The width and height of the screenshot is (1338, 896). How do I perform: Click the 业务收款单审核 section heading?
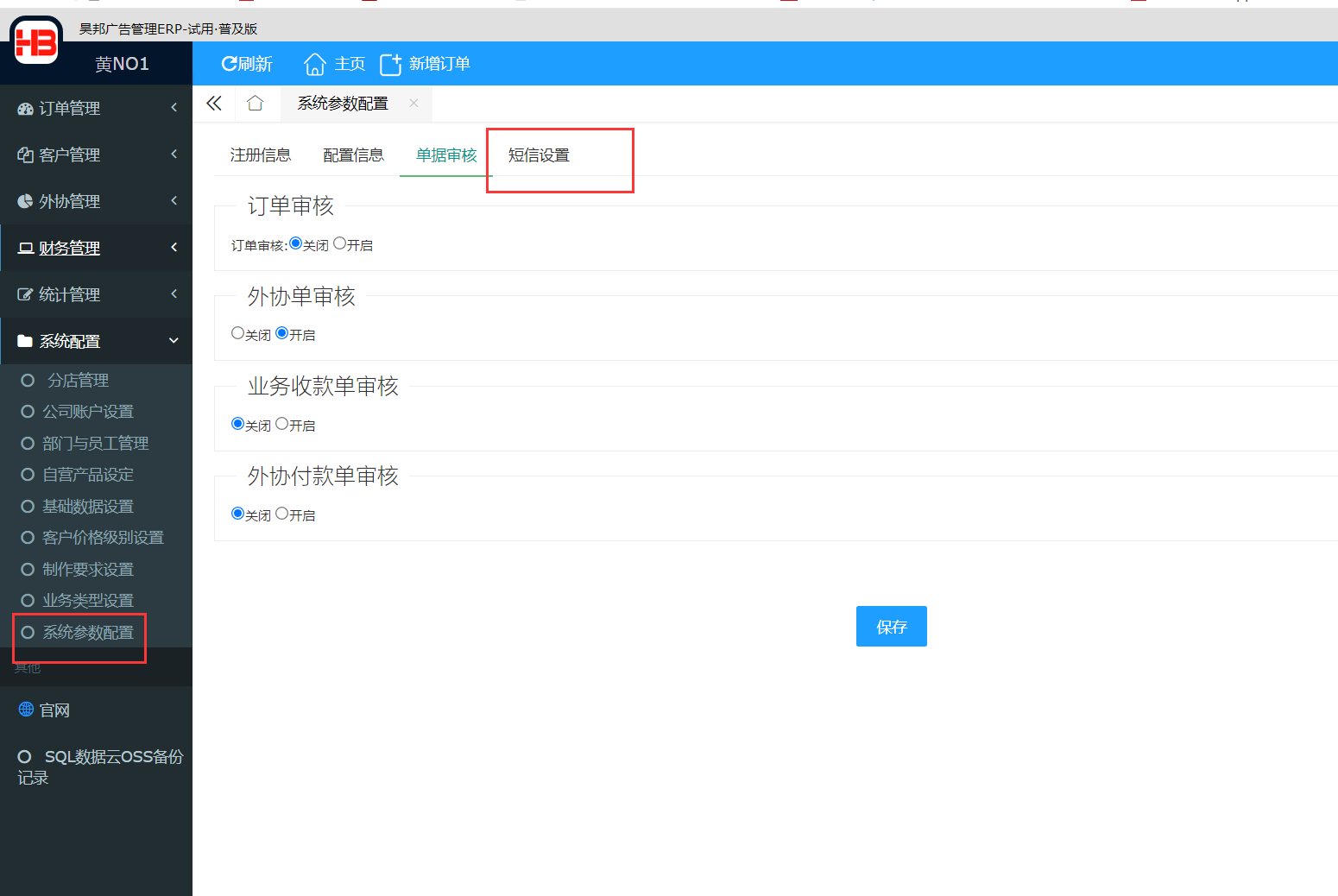click(x=323, y=387)
